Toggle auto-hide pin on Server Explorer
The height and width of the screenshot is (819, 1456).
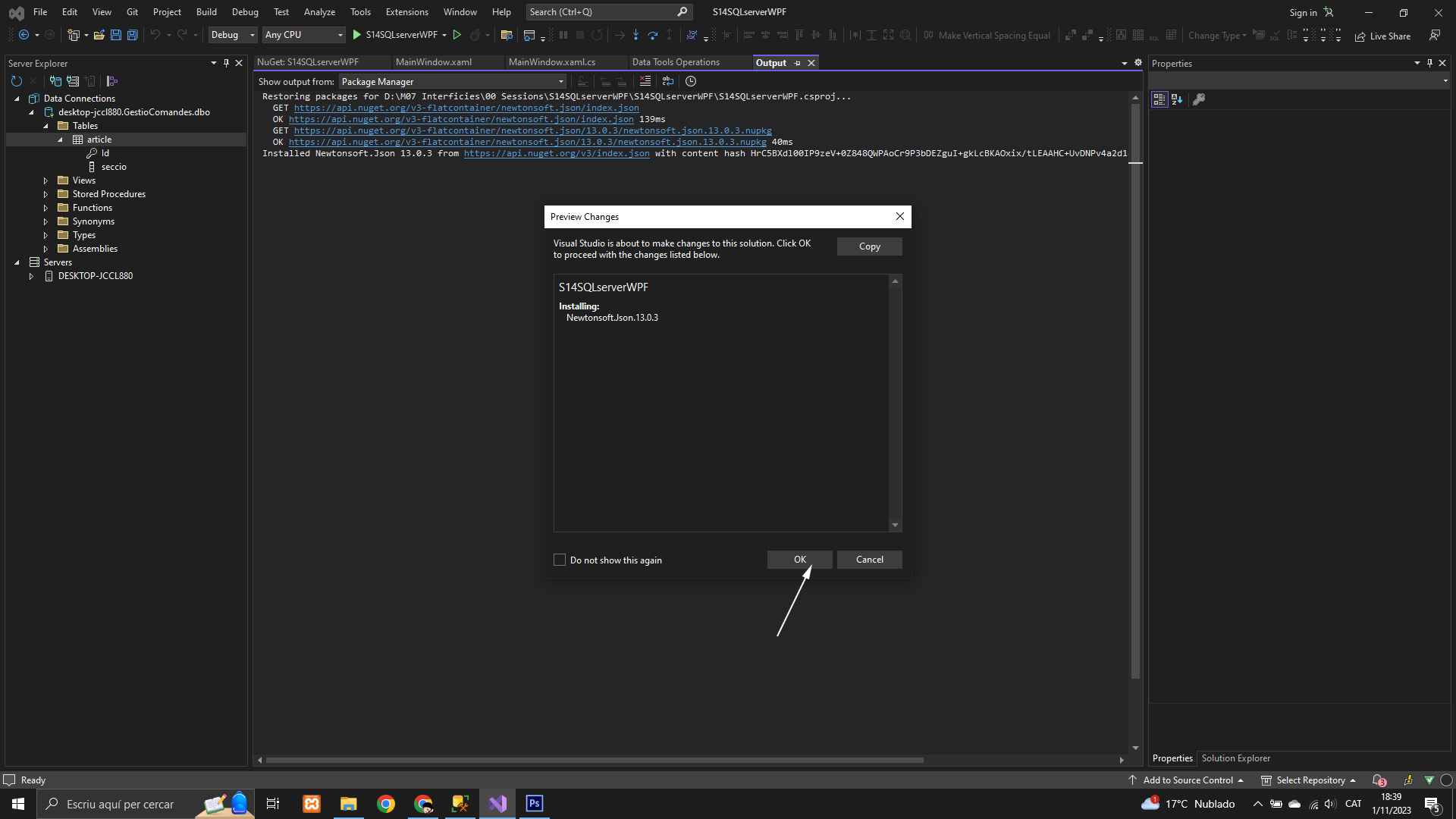[226, 63]
